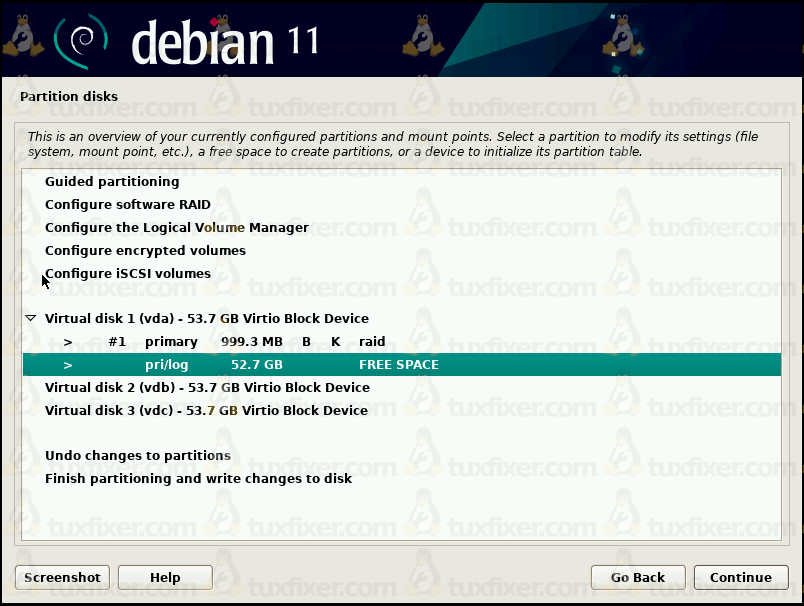Select Virtual disk 3 (vdc) device
Viewport: 804px width, 606px height.
click(x=206, y=411)
